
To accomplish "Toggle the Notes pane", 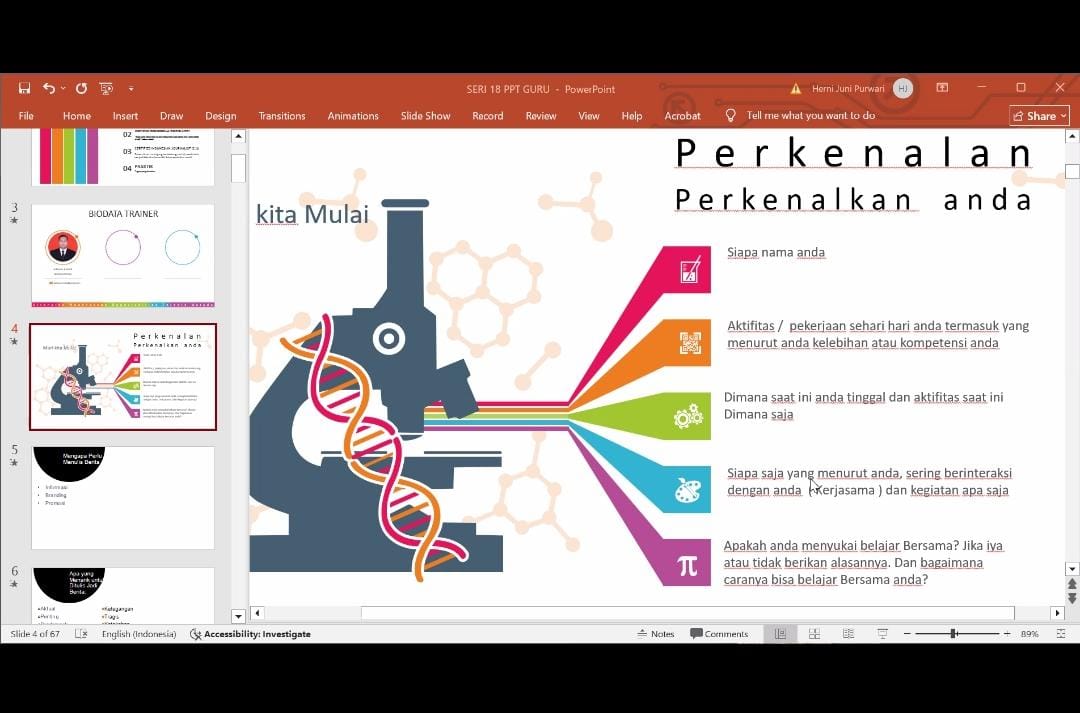I will tap(655, 634).
